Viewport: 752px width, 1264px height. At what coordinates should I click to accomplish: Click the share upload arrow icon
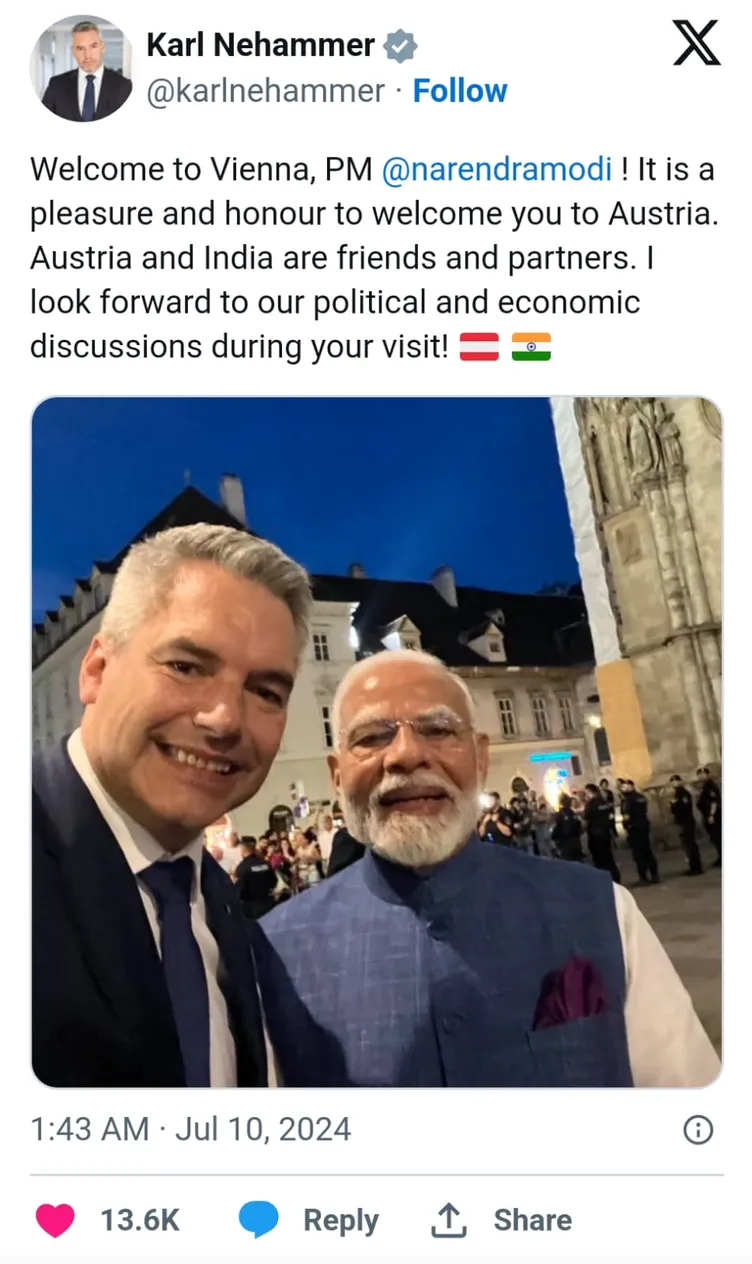(x=449, y=1220)
